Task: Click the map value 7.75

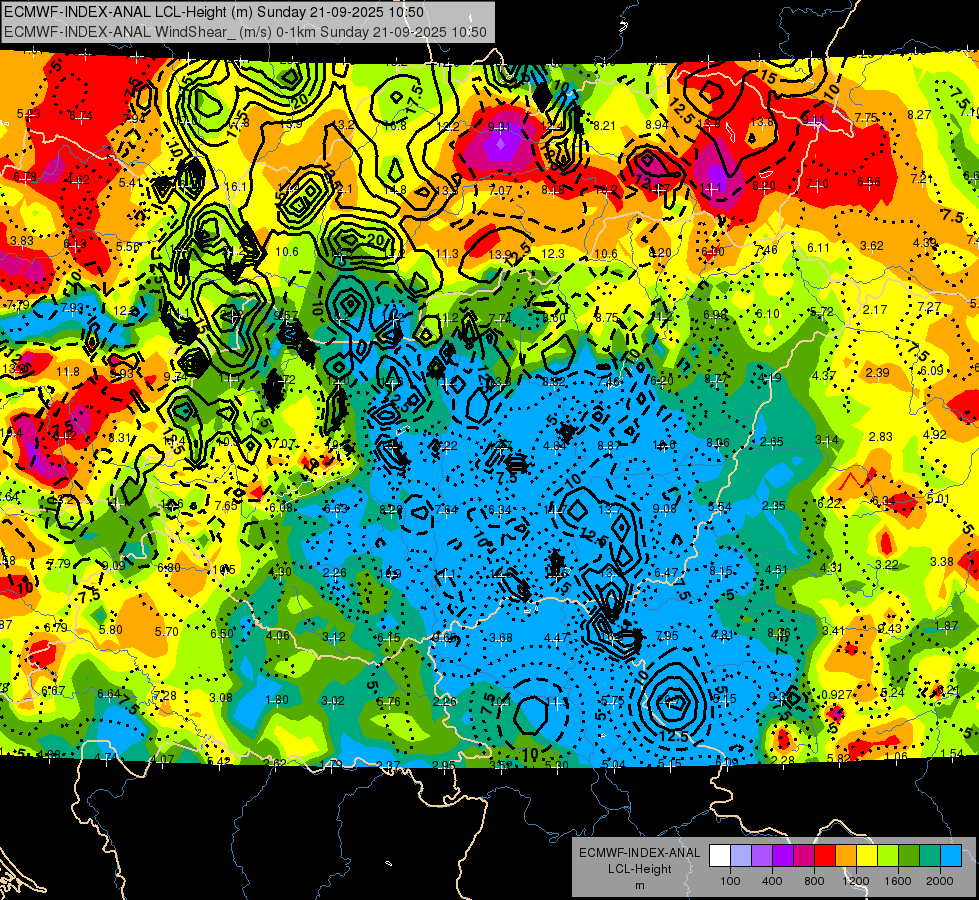Action: click(867, 117)
